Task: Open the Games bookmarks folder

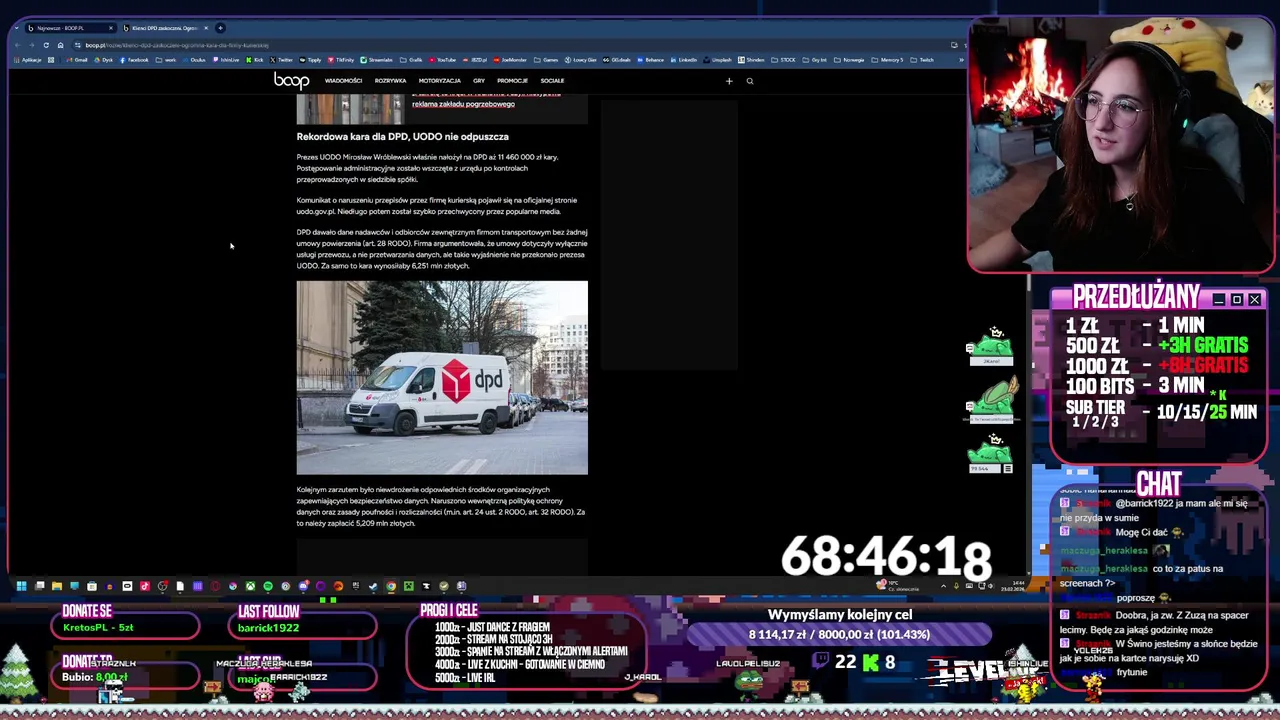Action: [546, 60]
